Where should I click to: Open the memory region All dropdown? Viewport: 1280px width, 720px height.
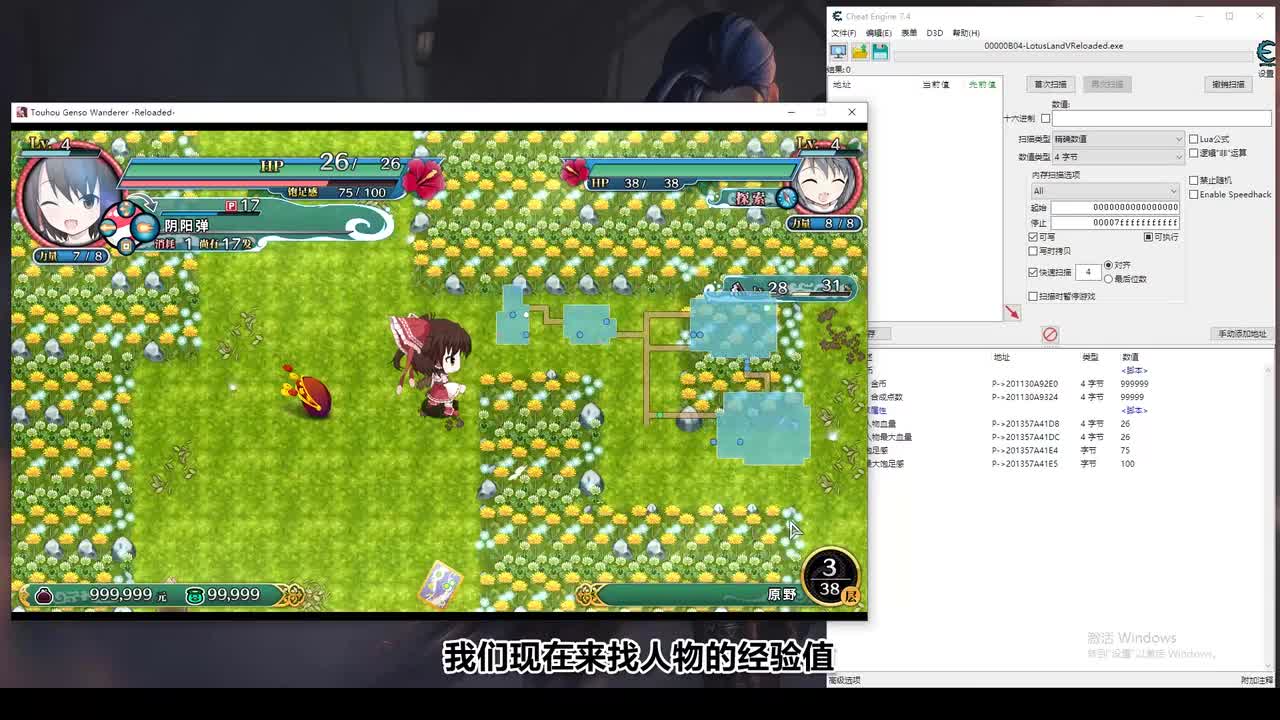coord(1105,191)
